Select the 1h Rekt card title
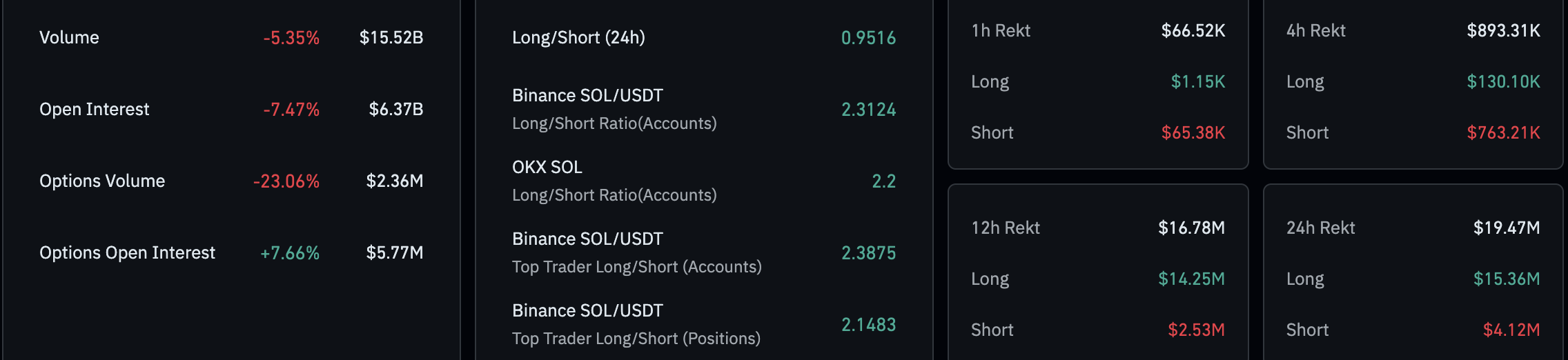Image resolution: width=1568 pixels, height=360 pixels. point(1001,30)
